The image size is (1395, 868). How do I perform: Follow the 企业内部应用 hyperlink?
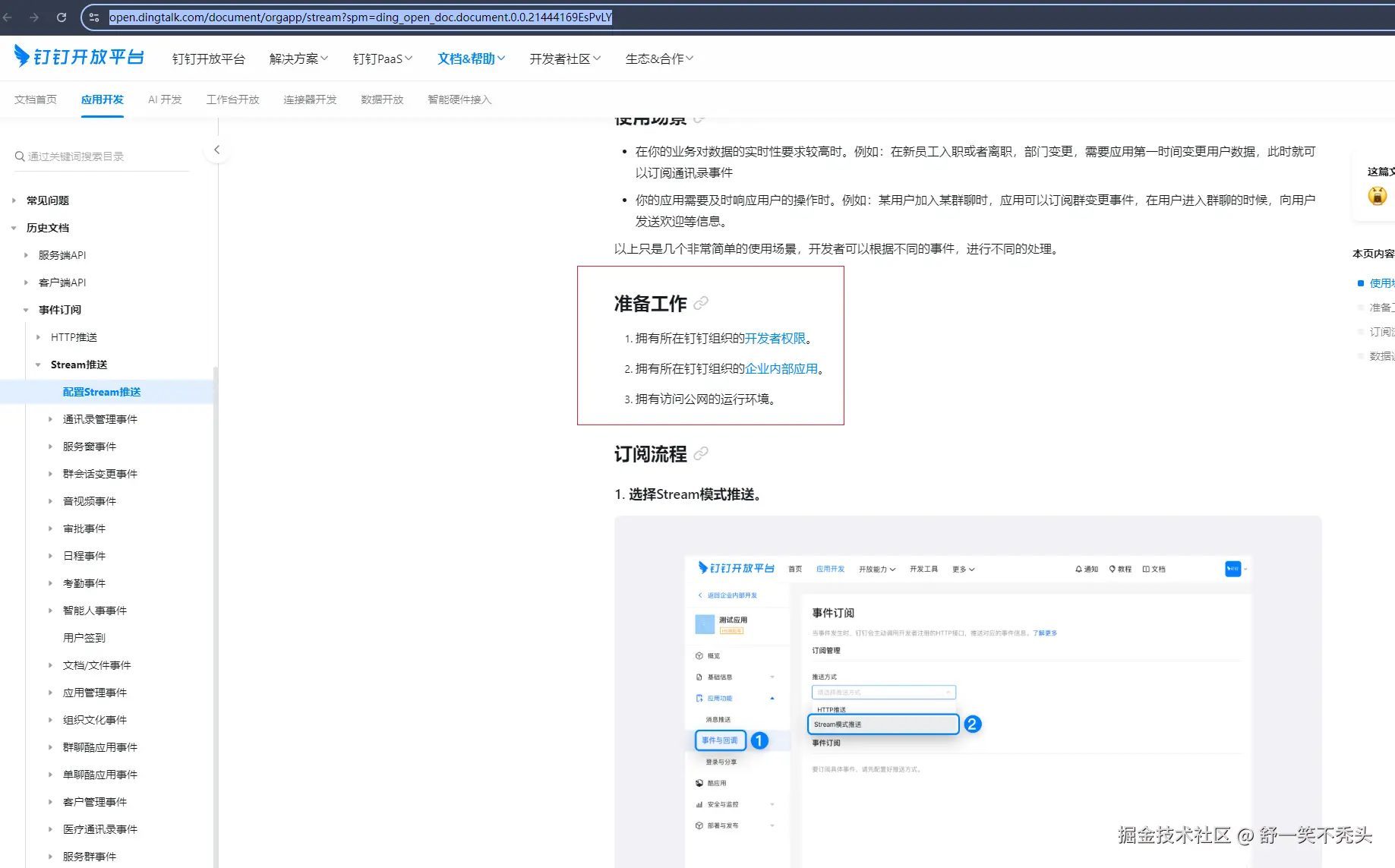781,369
